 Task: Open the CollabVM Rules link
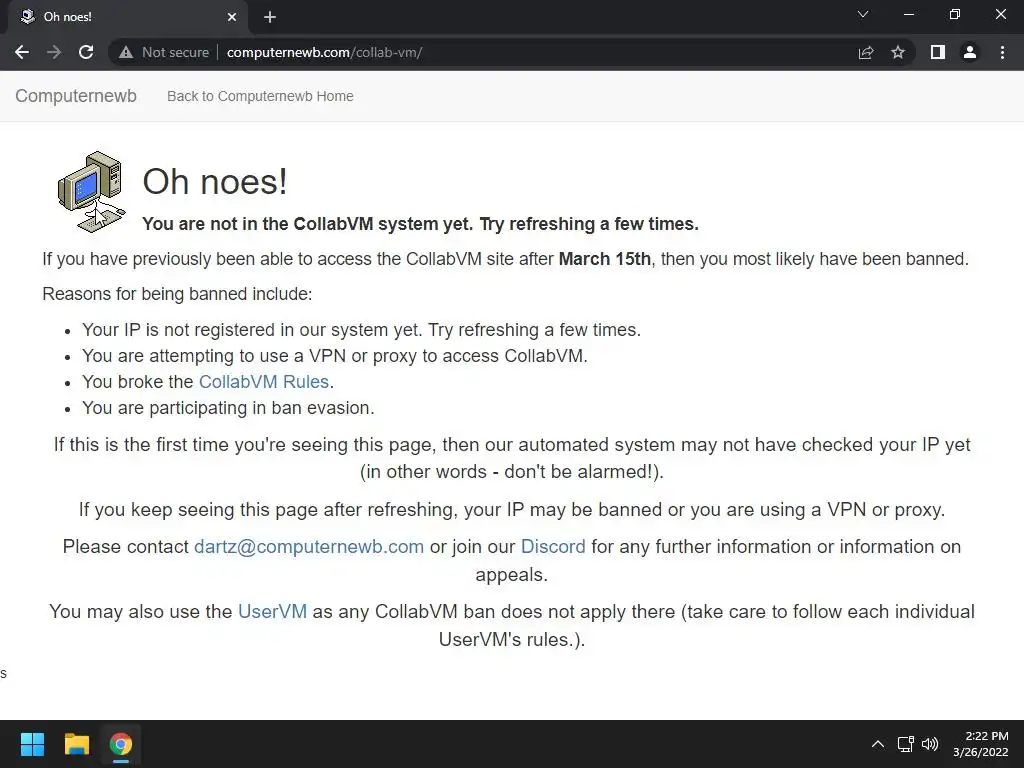click(x=264, y=382)
